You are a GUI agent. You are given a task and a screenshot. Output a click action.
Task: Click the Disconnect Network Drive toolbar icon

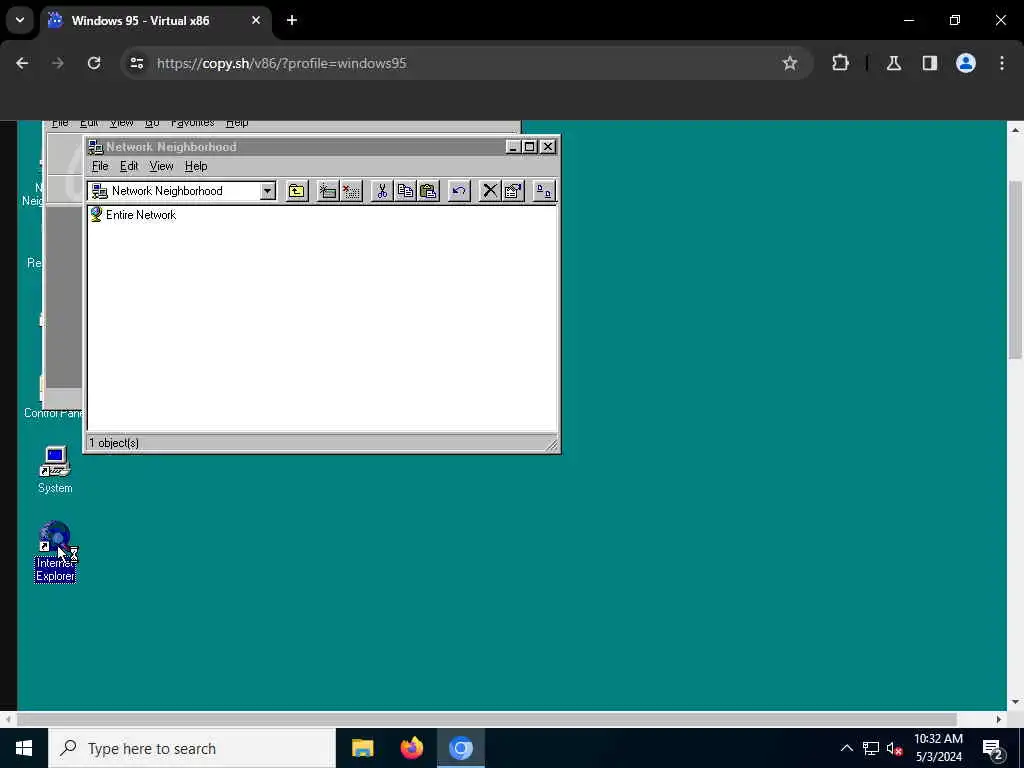(x=351, y=191)
